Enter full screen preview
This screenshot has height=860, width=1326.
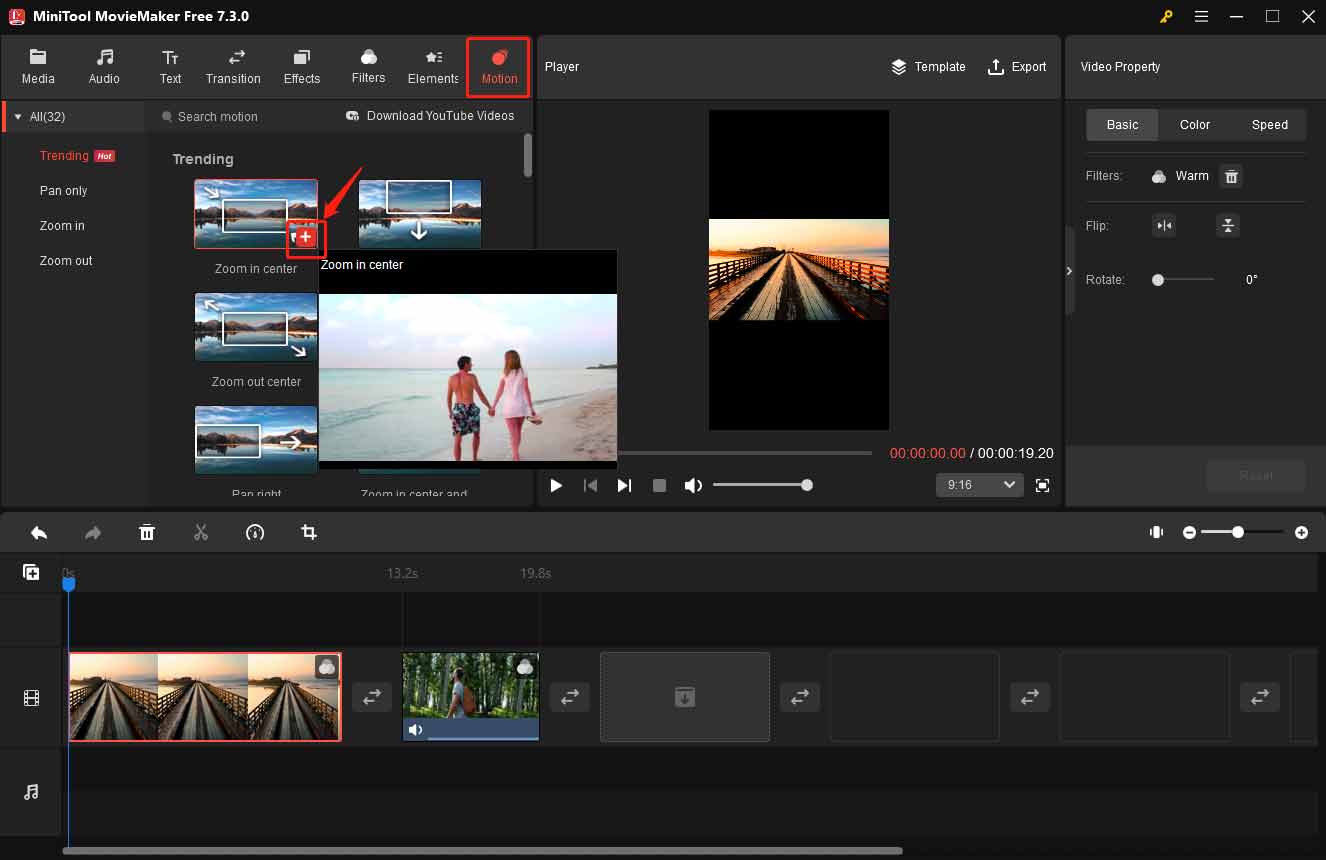[x=1042, y=485]
